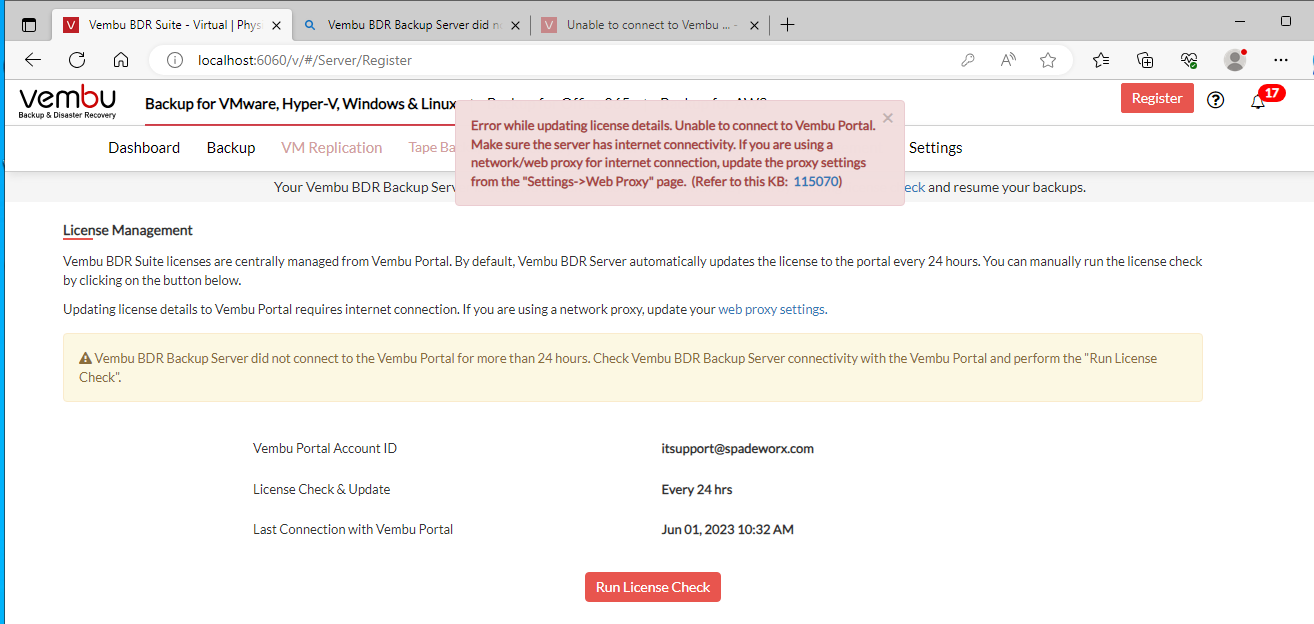The image size is (1314, 624).
Task: Open the notifications bell with 17 alerts
Action: coord(1258,101)
